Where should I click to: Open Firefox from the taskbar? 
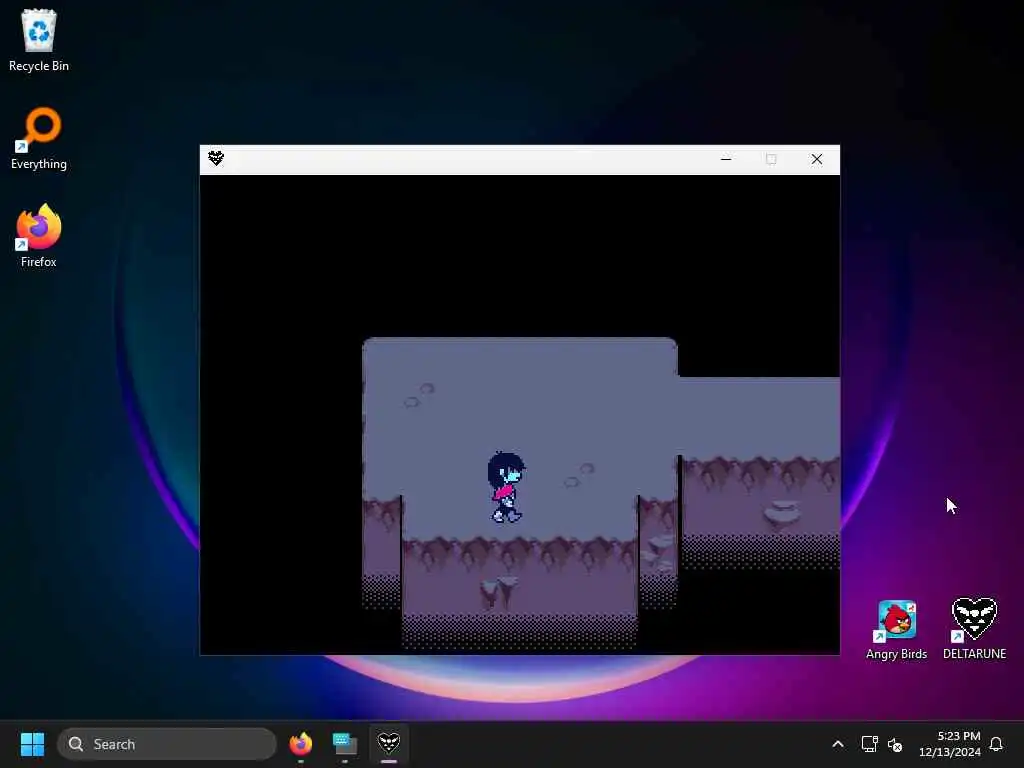click(301, 744)
